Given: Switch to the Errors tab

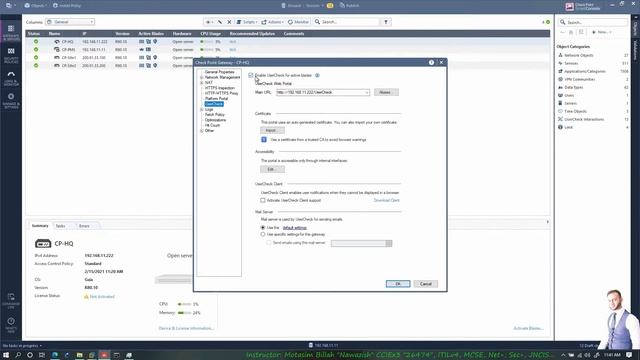Looking at the screenshot, I should pyautogui.click(x=84, y=226).
